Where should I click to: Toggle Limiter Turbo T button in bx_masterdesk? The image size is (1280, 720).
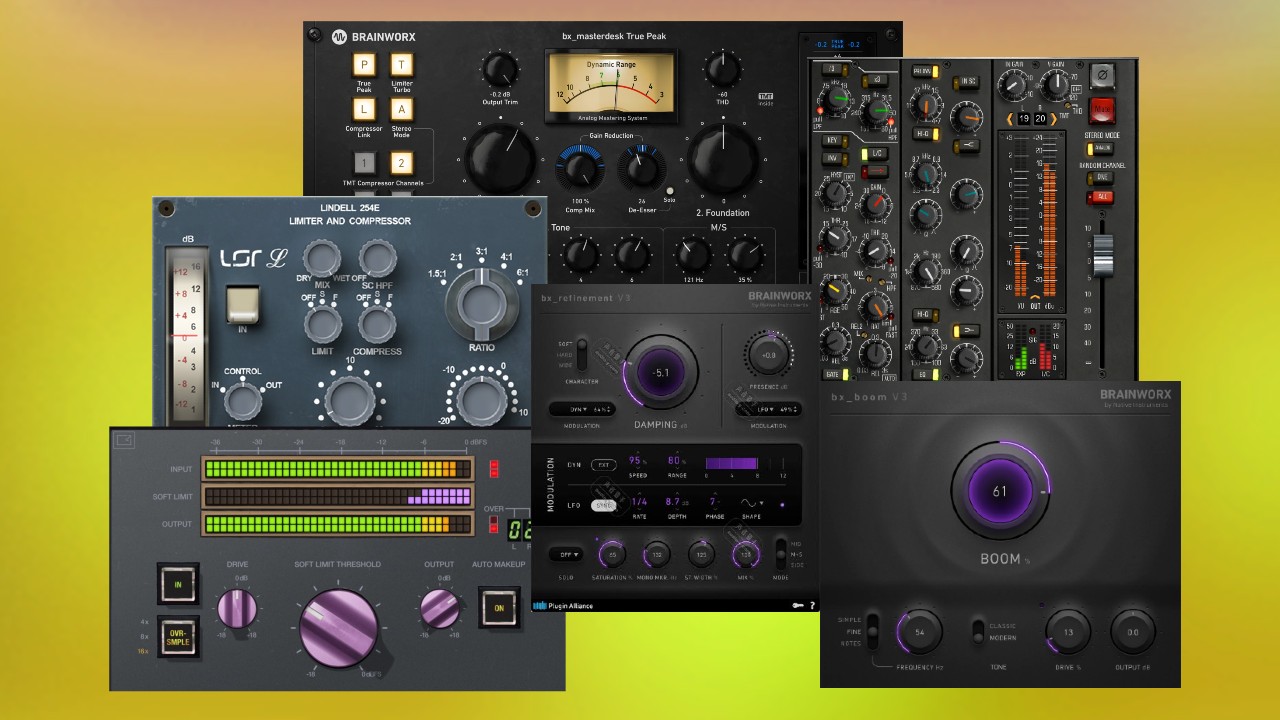401,66
